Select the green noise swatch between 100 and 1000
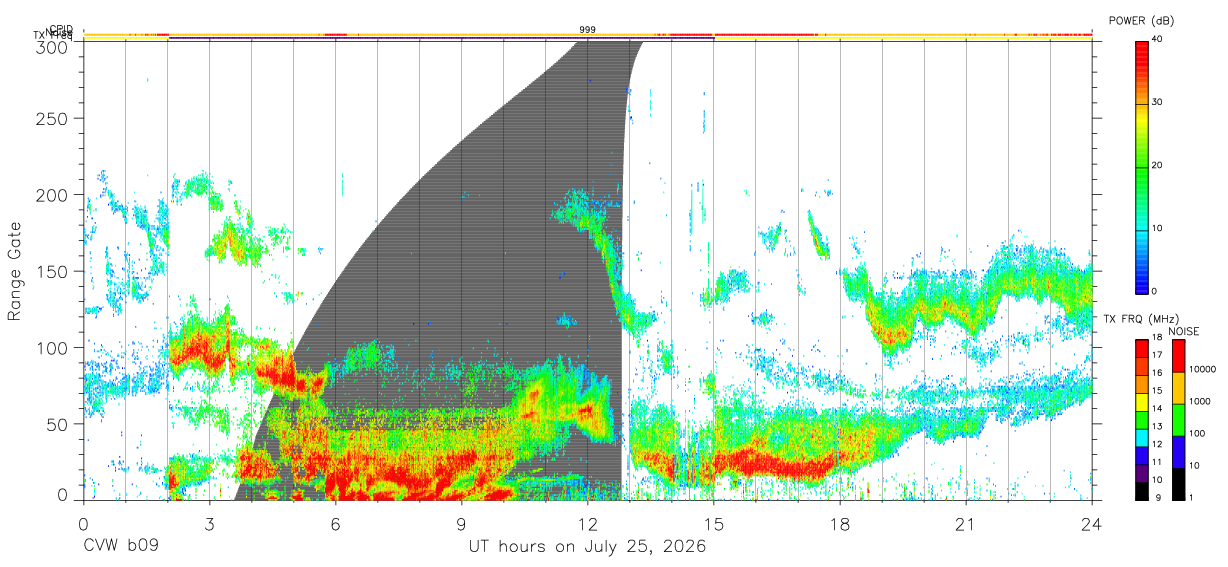The image size is (1228, 567). pos(1179,420)
